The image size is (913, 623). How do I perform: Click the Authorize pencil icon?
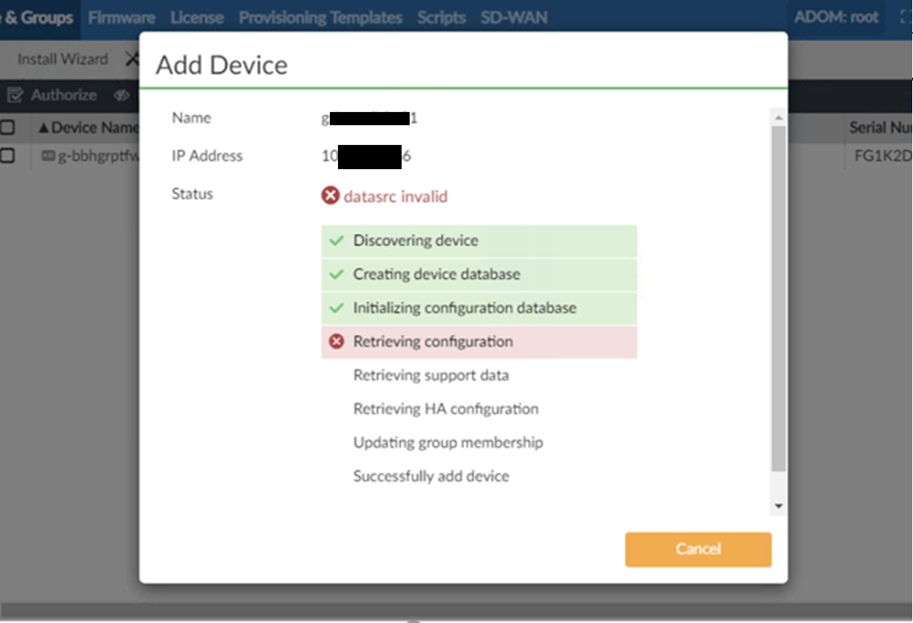click(x=15, y=95)
